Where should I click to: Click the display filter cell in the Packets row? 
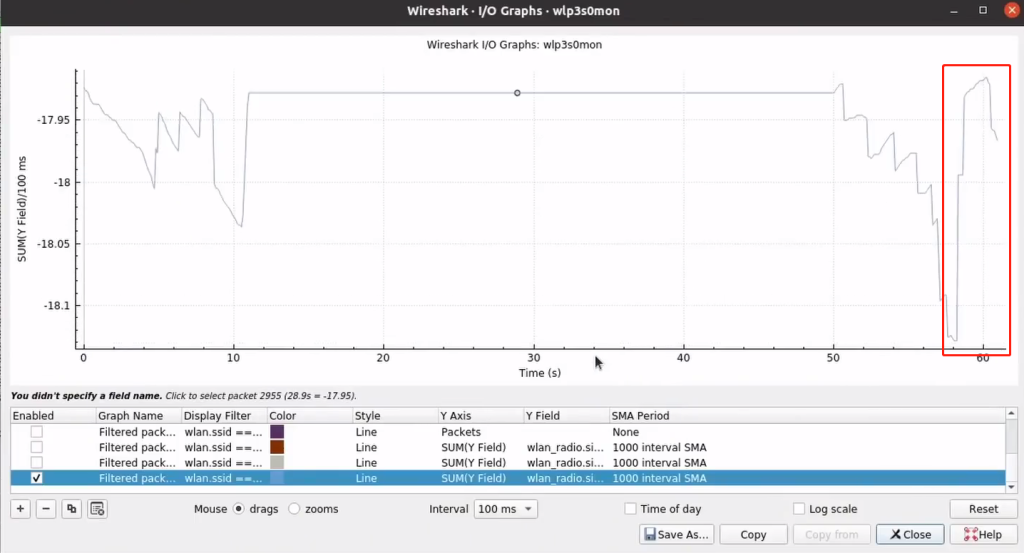(223, 432)
